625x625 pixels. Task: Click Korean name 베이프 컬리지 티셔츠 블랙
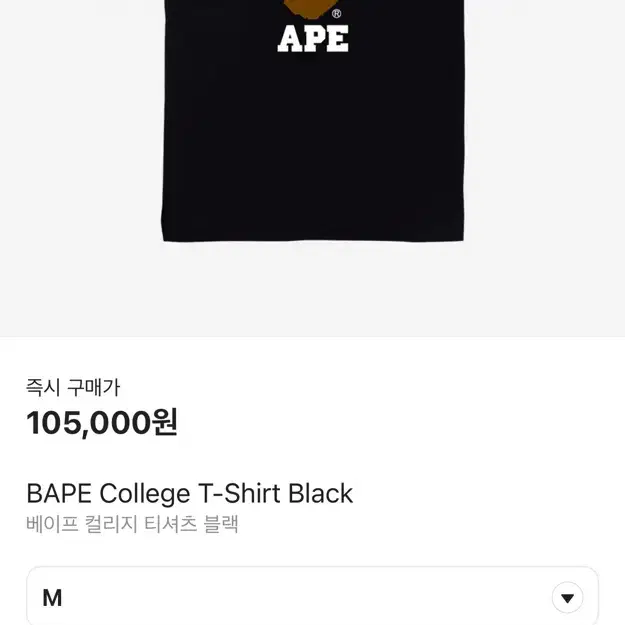pos(132,524)
